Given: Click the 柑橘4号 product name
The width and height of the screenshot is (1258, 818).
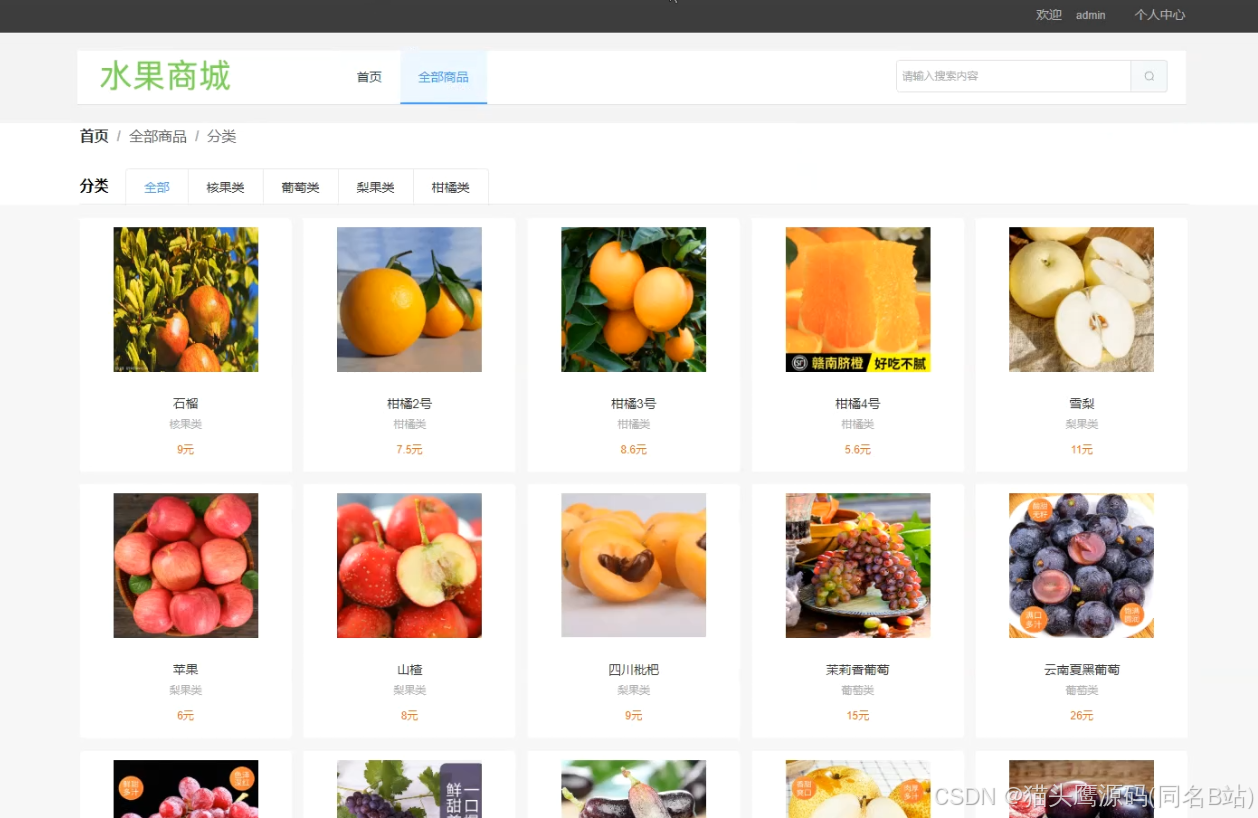Looking at the screenshot, I should (858, 404).
